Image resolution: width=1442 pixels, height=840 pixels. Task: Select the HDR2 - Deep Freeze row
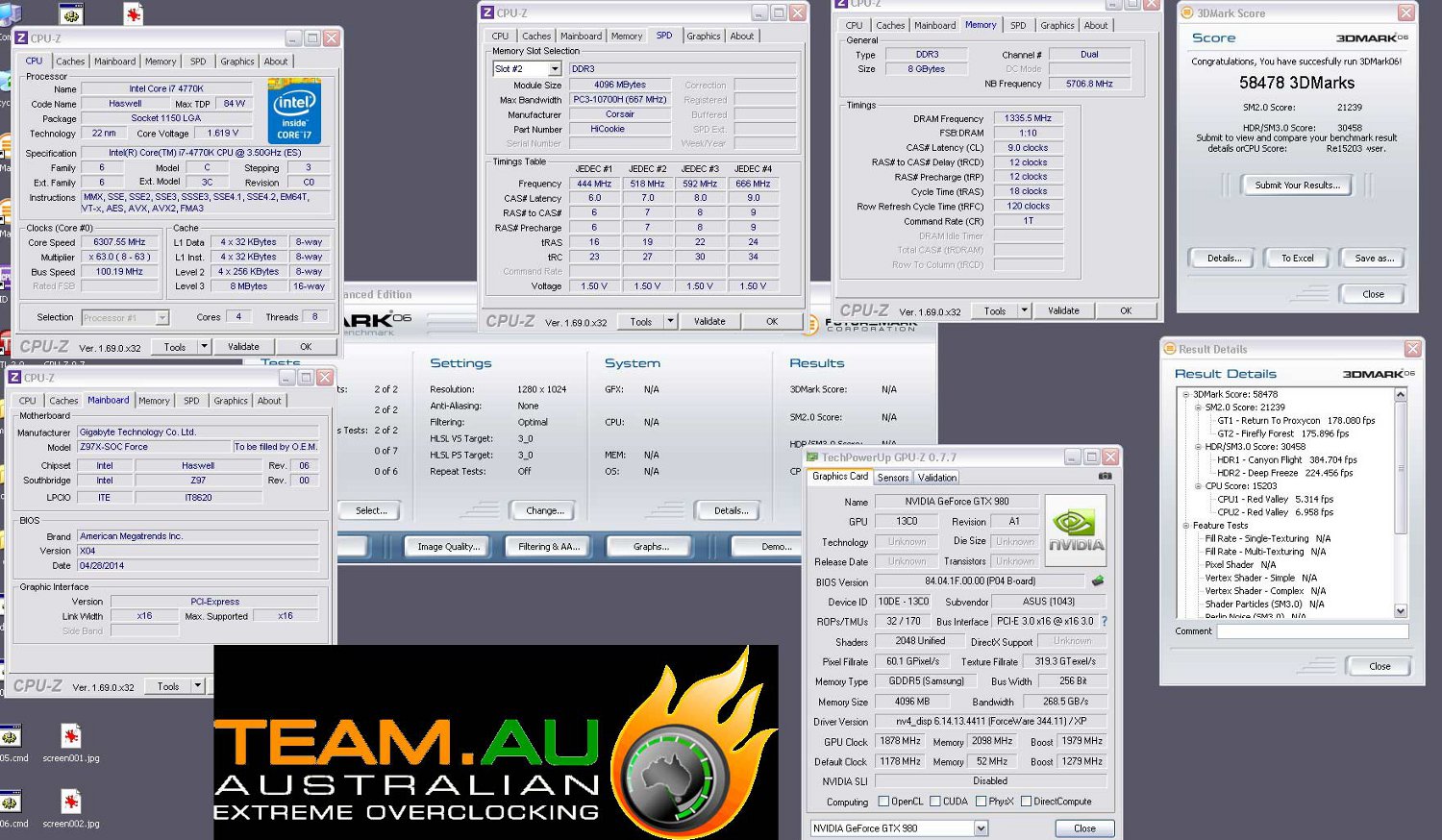[1284, 473]
